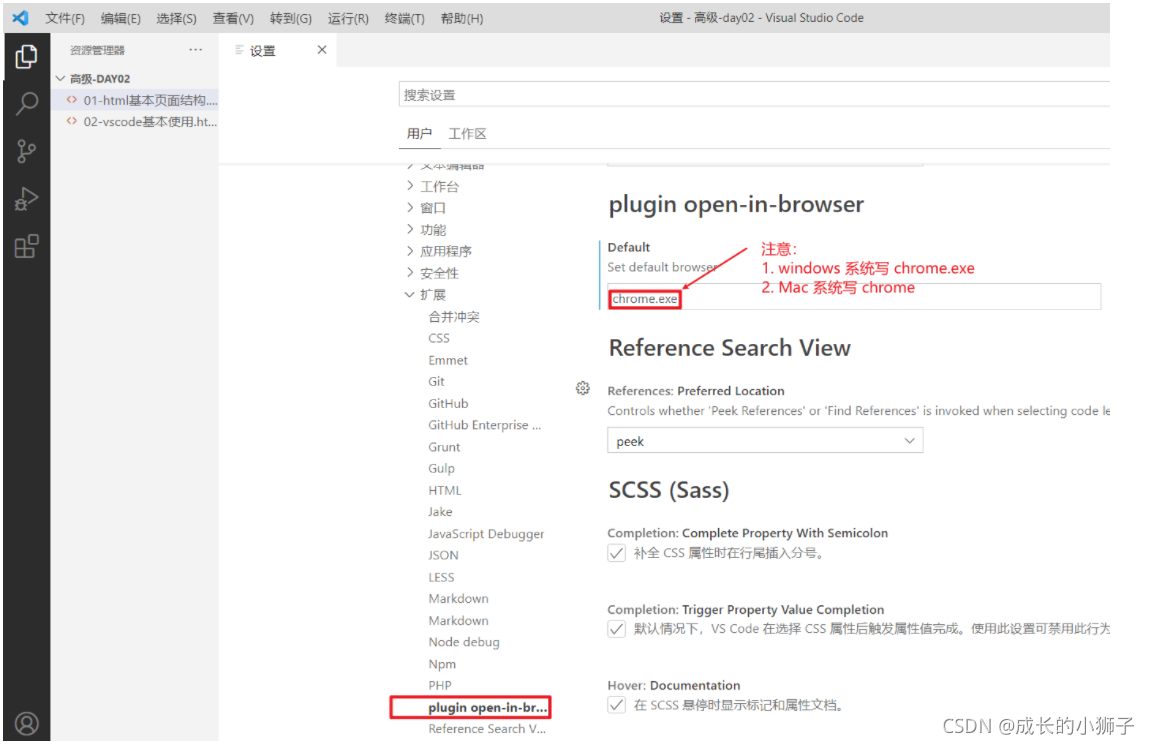The image size is (1149, 744).
Task: Open explorer more actions ellipsis
Action: 196,50
